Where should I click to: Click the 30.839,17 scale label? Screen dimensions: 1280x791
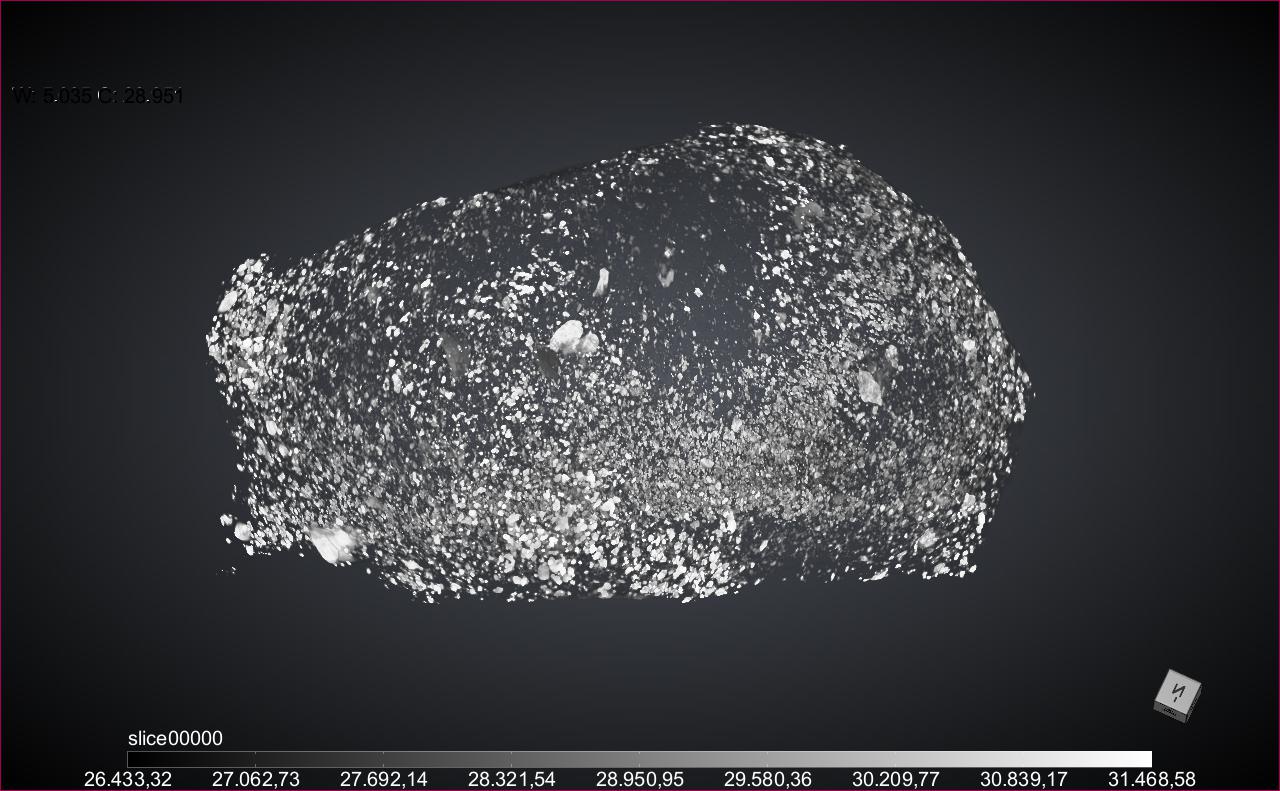click(x=1023, y=779)
